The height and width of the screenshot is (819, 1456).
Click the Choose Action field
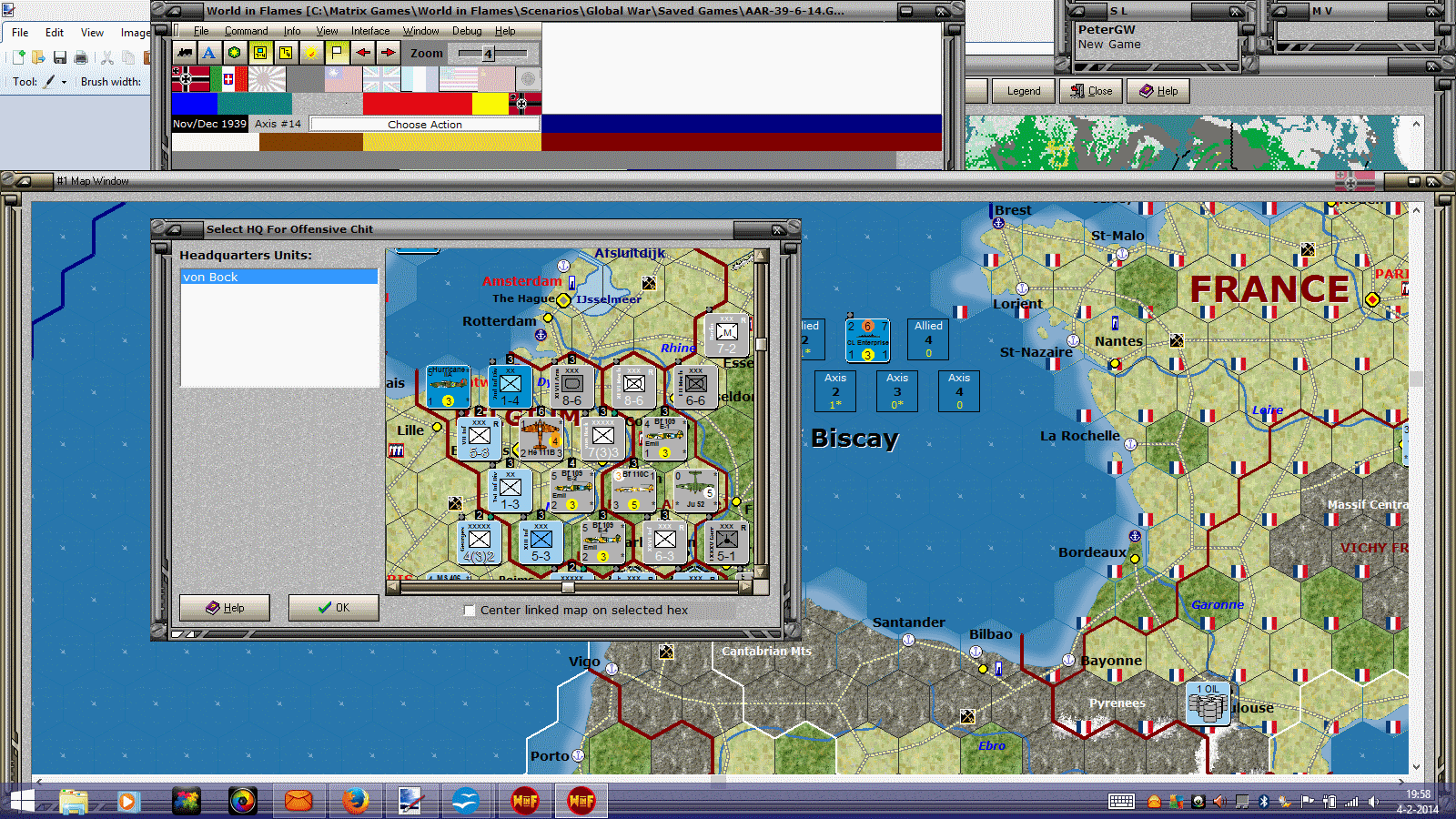(424, 124)
